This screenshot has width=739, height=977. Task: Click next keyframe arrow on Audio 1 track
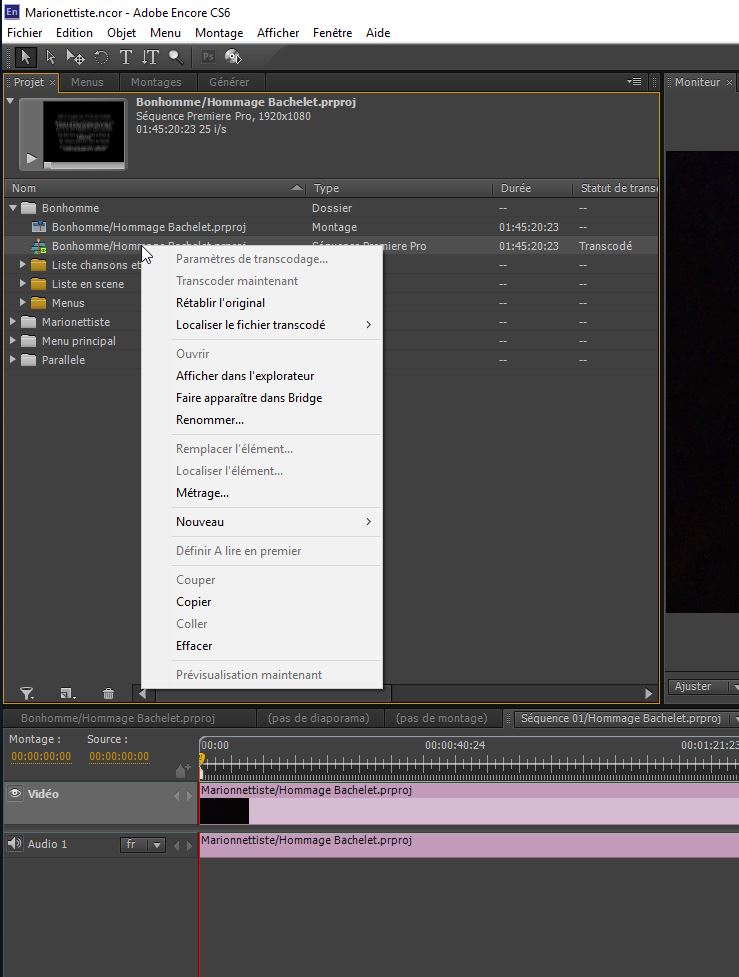[189, 846]
